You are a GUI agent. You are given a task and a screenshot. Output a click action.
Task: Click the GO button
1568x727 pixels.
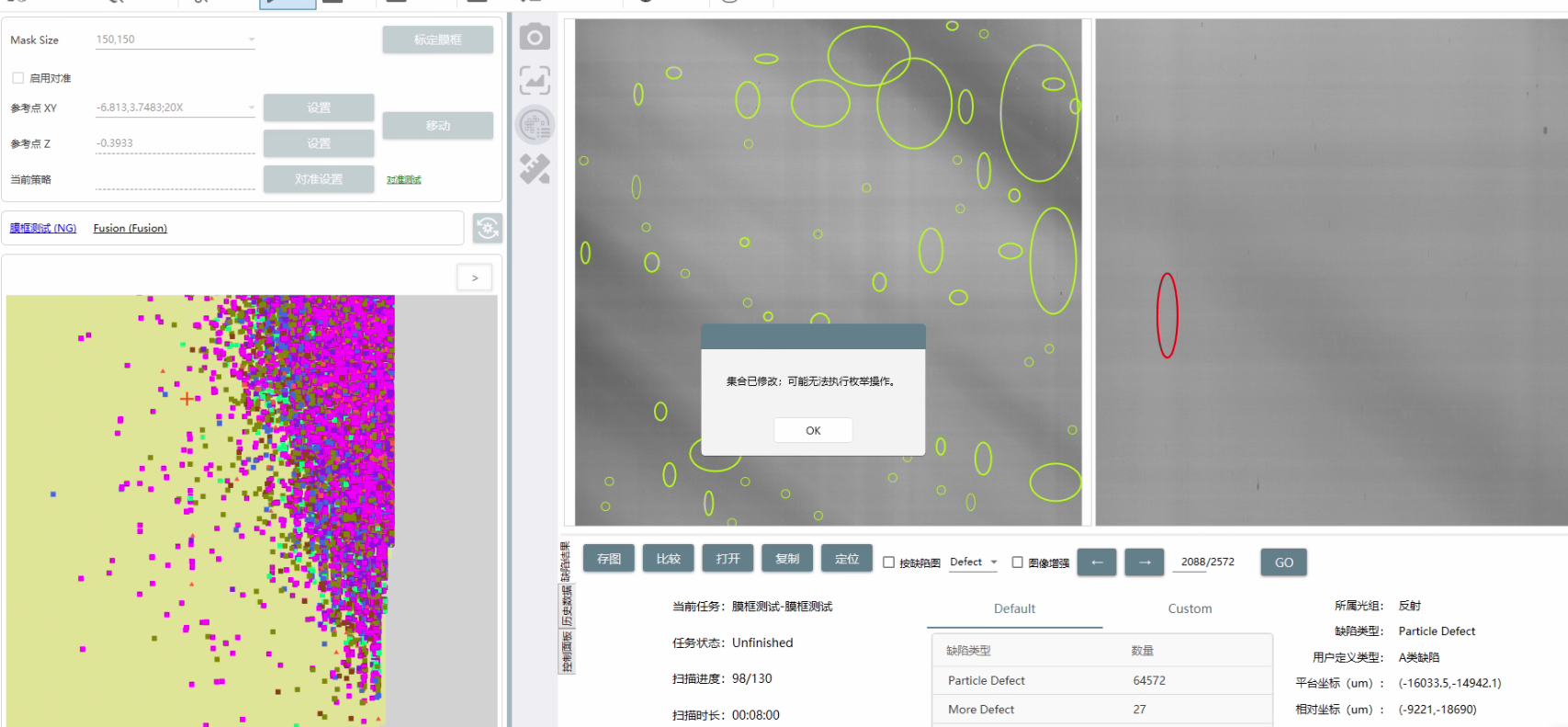pyautogui.click(x=1283, y=562)
